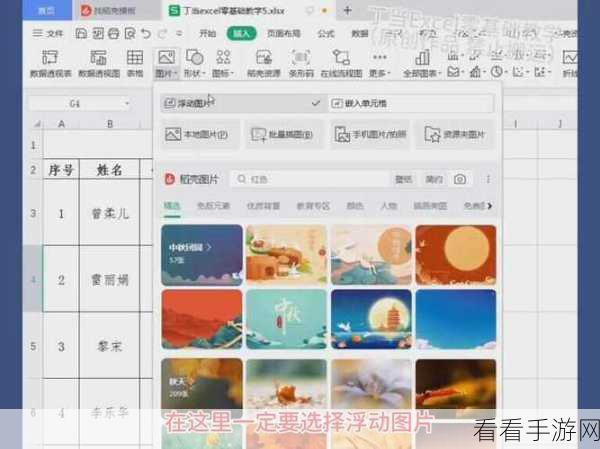
Task: Select the Quality Backgrounds (优质背景) category
Action: (263, 206)
